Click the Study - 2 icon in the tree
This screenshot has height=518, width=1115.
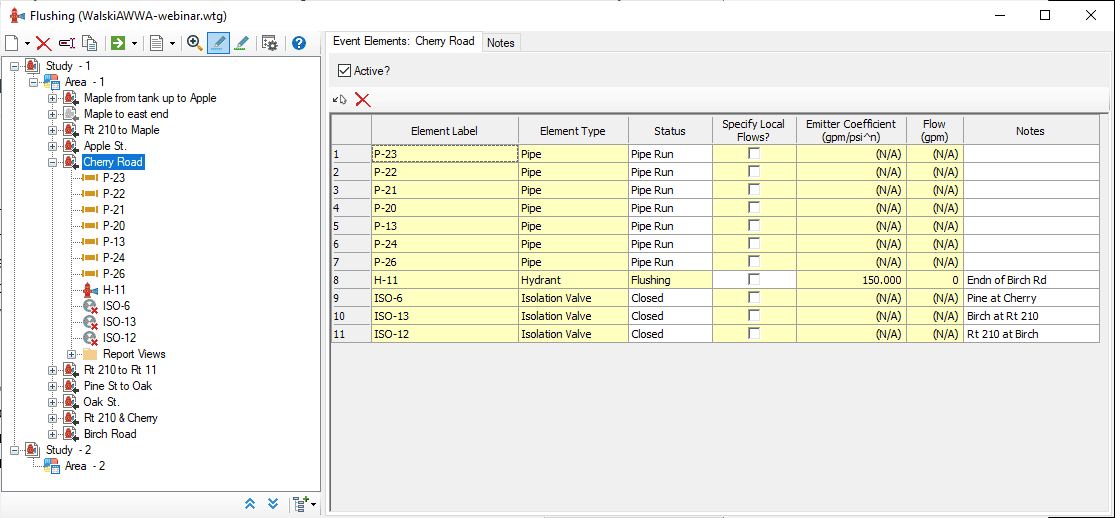[x=33, y=450]
